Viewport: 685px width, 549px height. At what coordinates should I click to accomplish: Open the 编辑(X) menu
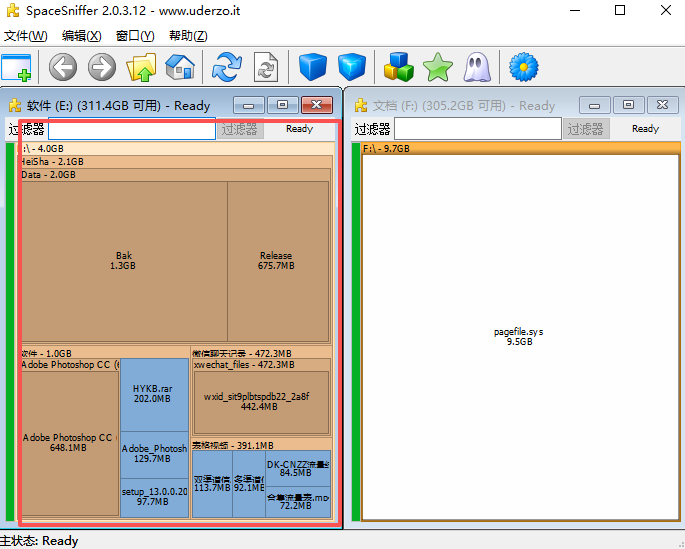tap(81, 36)
